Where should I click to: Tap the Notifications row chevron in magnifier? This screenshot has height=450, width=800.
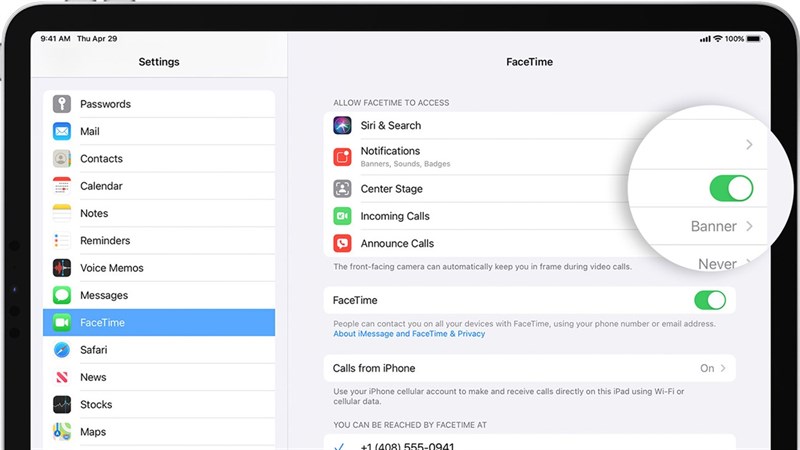pos(749,144)
